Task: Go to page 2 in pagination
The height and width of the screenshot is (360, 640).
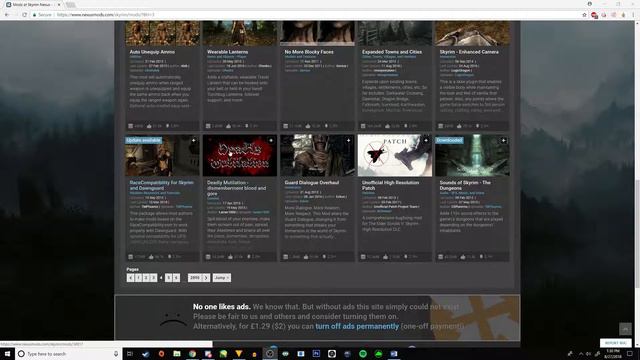Action: 146,278
